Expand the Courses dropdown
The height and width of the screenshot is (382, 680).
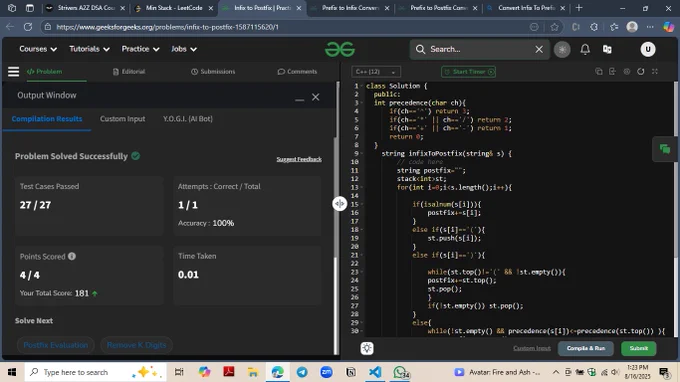(x=38, y=49)
